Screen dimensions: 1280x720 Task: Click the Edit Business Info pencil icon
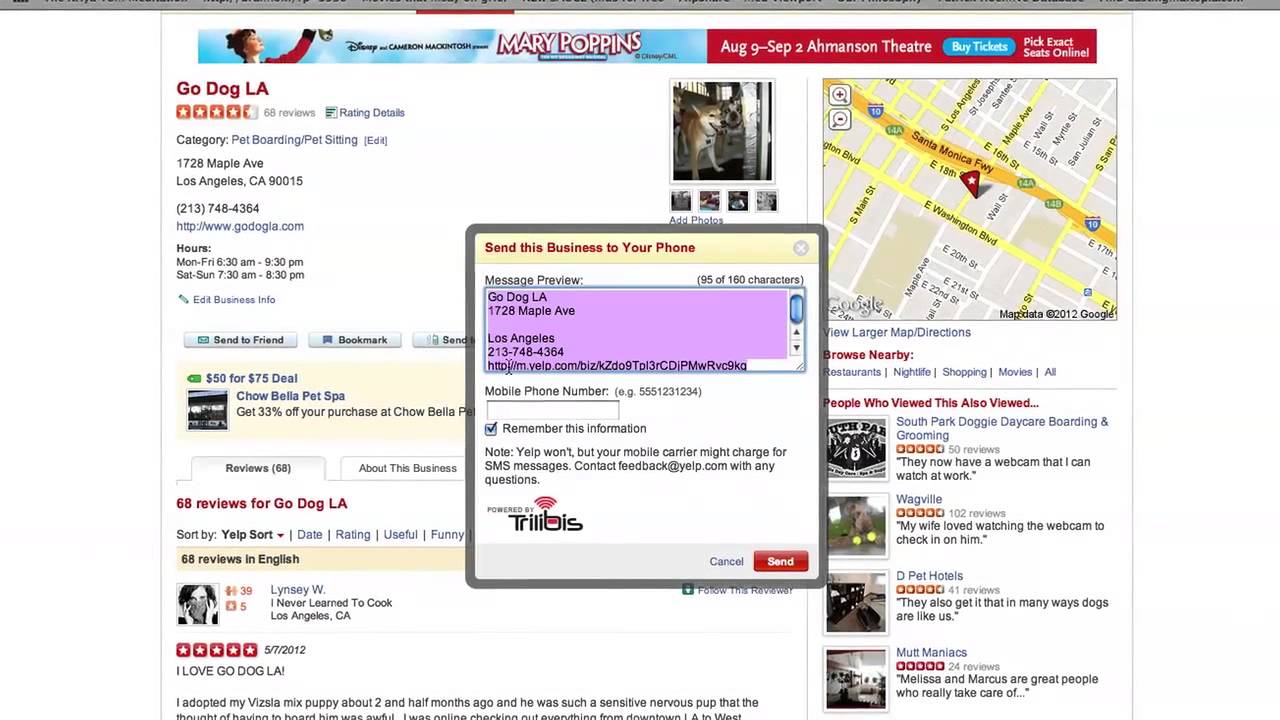tap(183, 299)
